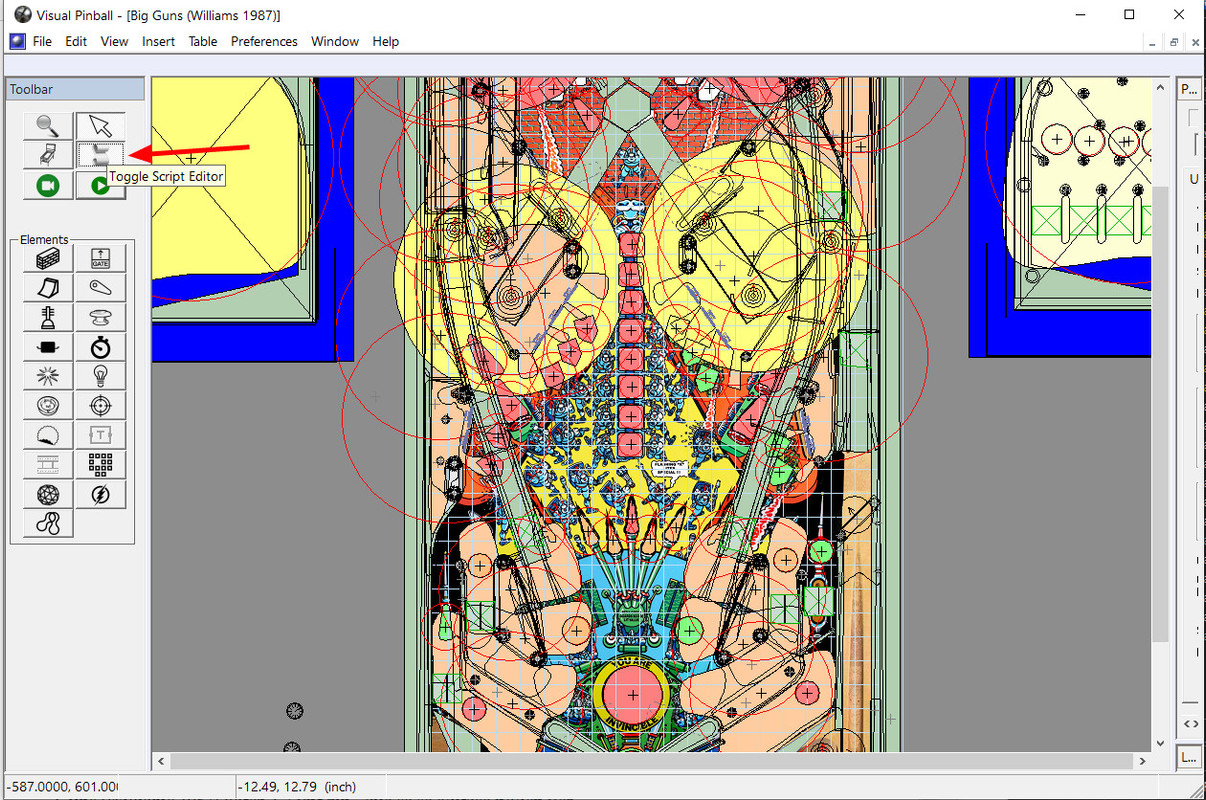Insert a Trigger element
Screen dimensions: 1206x800
click(x=48, y=376)
